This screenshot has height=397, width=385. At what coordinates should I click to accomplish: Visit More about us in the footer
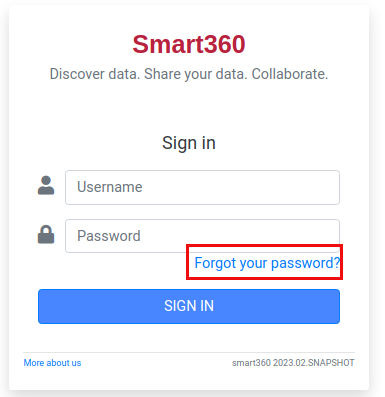pos(52,363)
